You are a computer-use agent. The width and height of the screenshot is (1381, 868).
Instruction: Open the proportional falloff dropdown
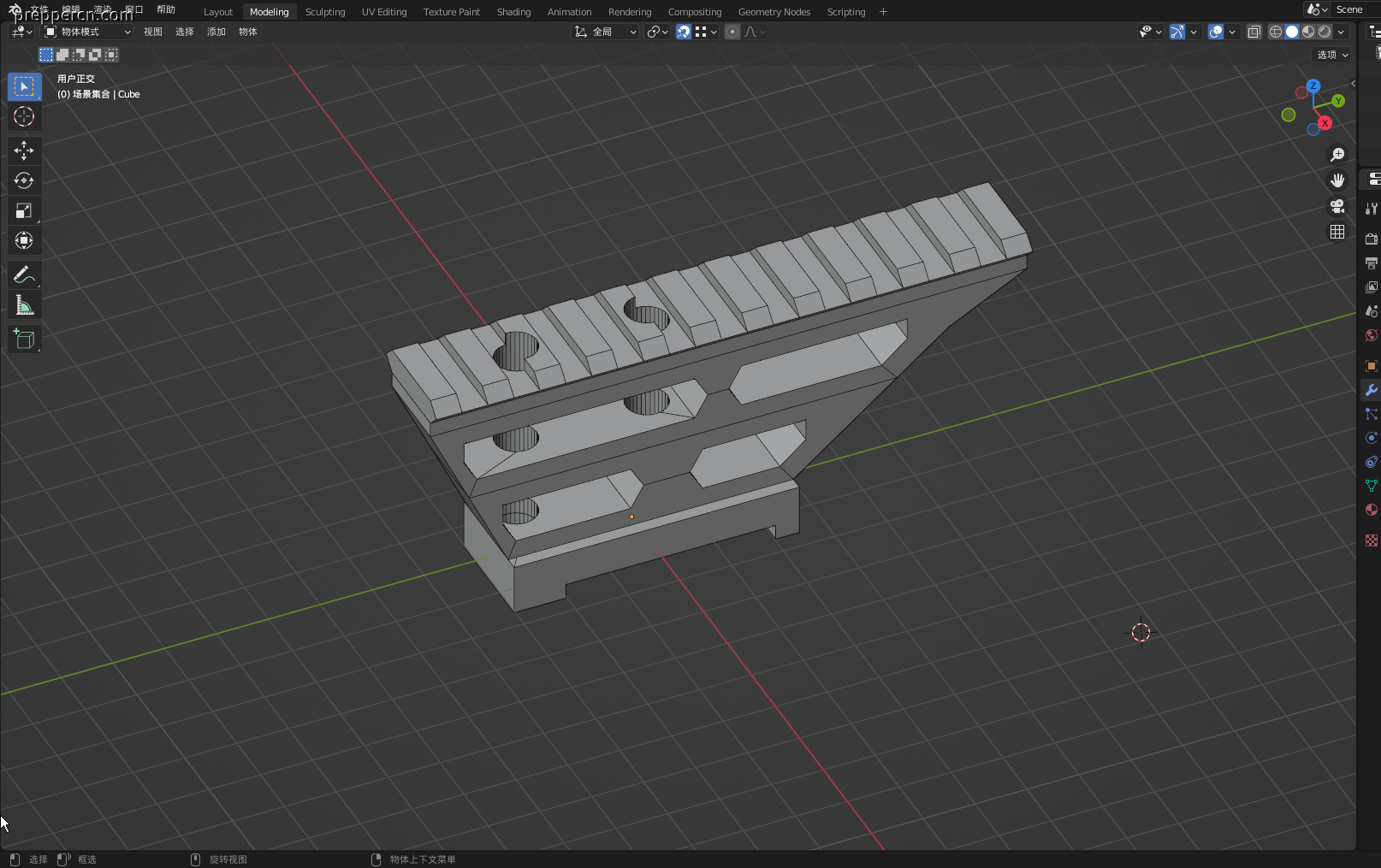point(755,32)
